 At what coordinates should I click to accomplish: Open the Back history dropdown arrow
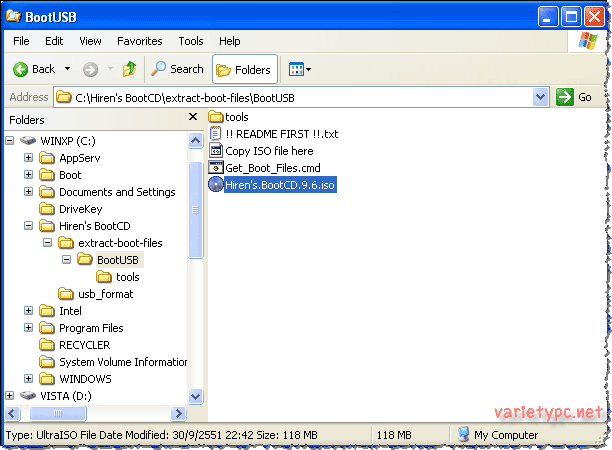(68, 69)
